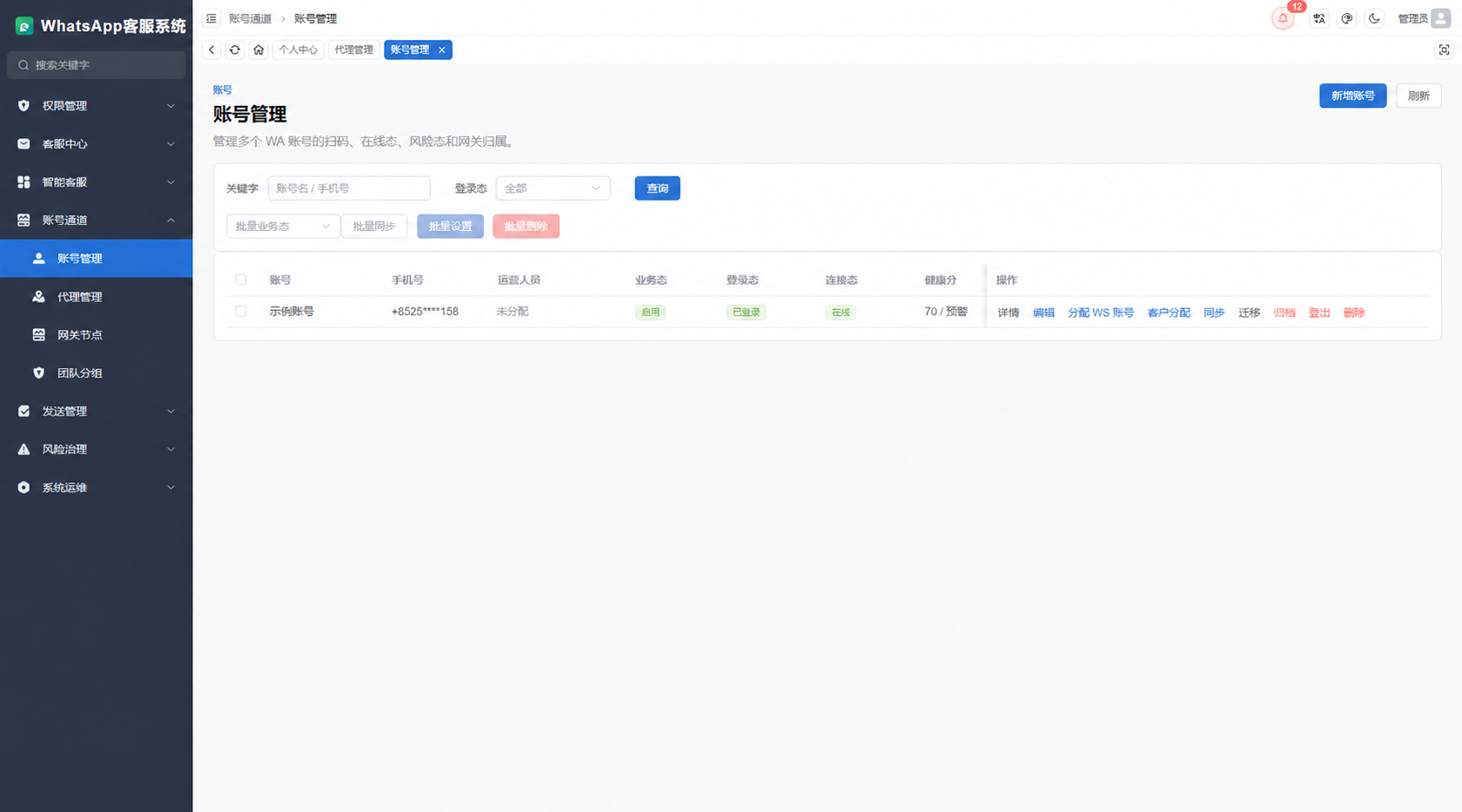The width and height of the screenshot is (1462, 812).
Task: Open the 登录态 dropdown
Action: pyautogui.click(x=552, y=188)
